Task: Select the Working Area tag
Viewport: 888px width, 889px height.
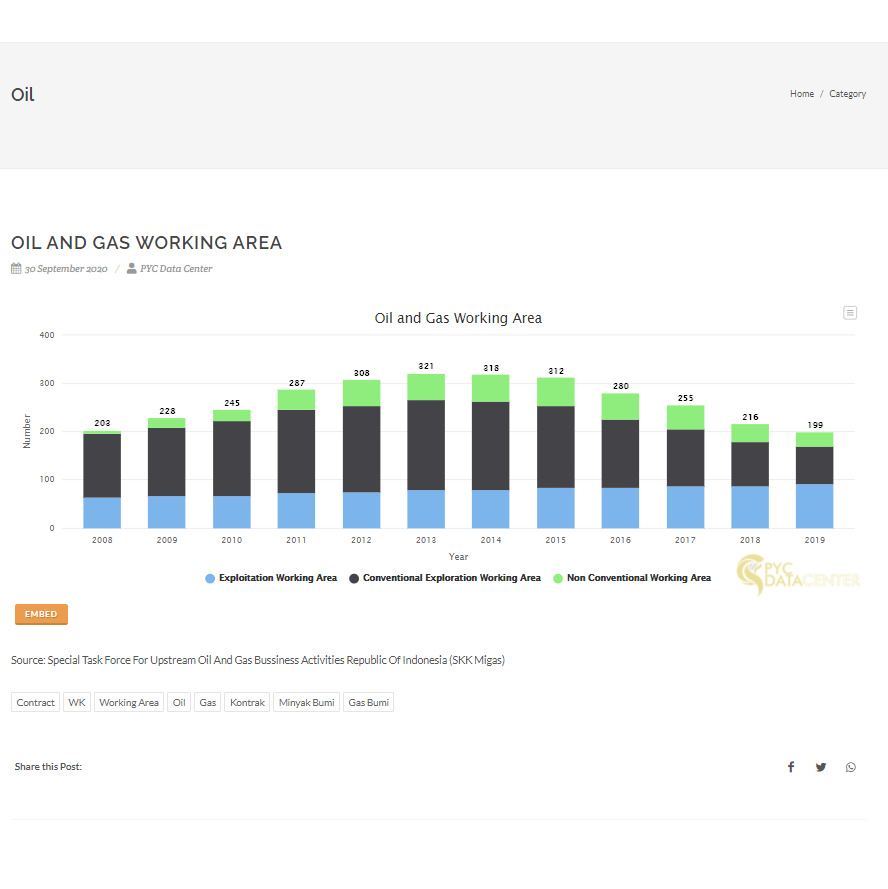Action: [129, 702]
